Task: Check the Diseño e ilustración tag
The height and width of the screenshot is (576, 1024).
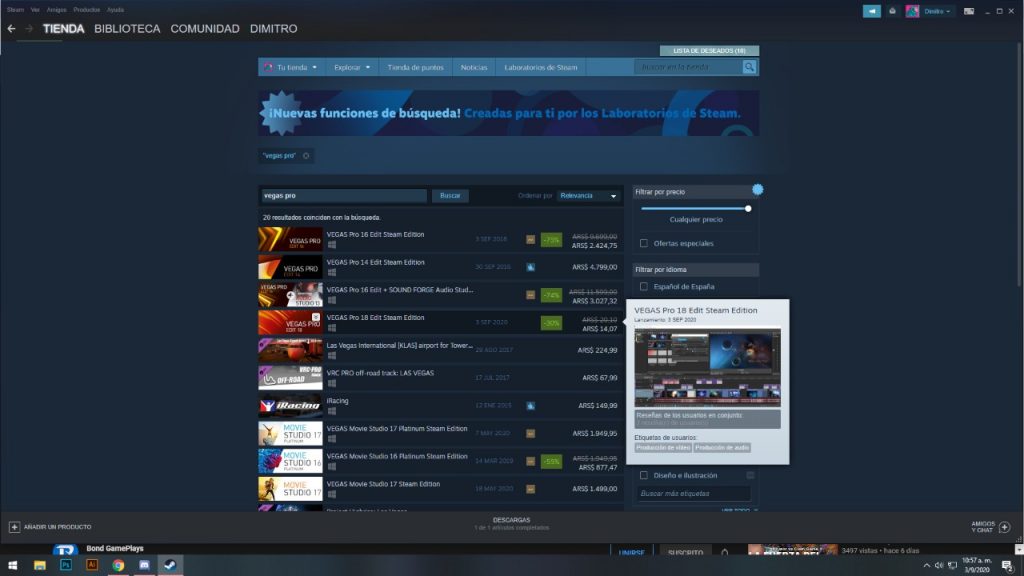Action: pos(644,475)
